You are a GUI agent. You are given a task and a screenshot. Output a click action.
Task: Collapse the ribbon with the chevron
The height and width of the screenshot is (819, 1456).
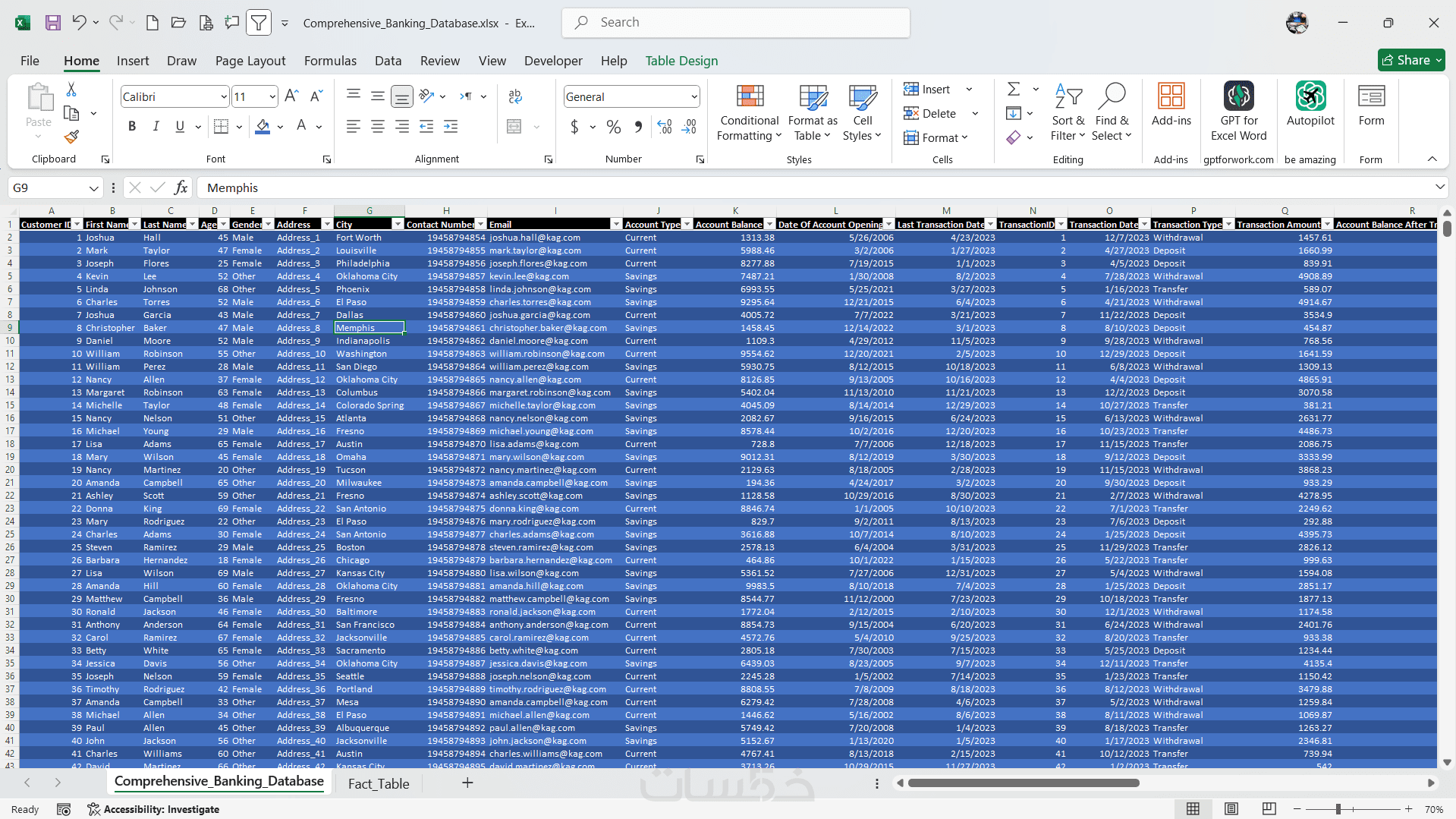point(1432,159)
